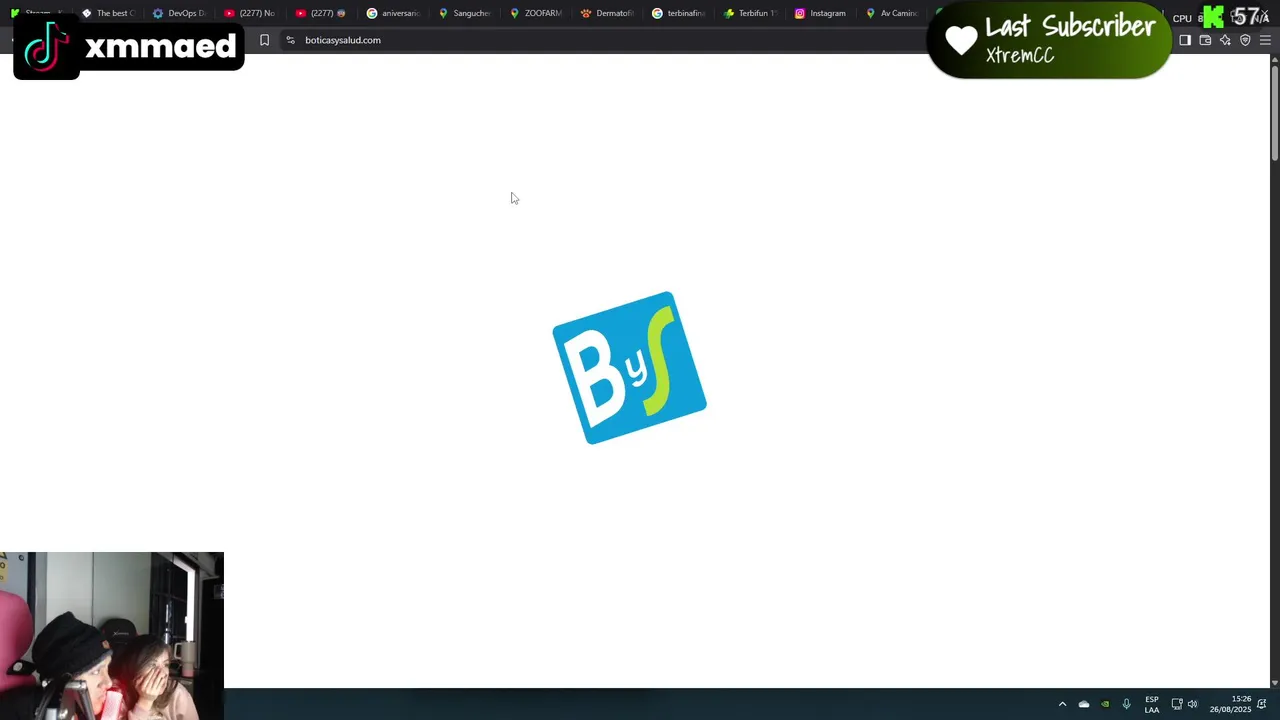The width and height of the screenshot is (1280, 720).
Task: Switch to the terbinafina Google tab
Action: [x=679, y=13]
